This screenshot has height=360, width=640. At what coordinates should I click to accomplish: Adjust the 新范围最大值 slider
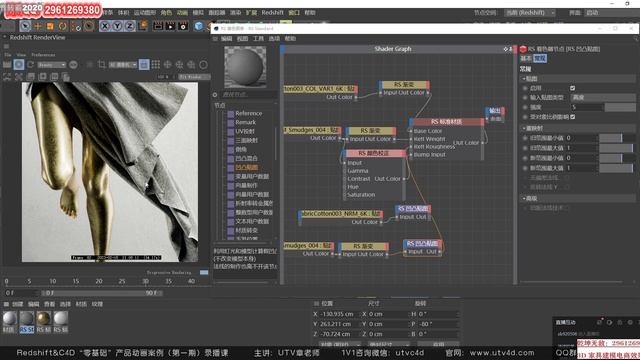coord(616,168)
